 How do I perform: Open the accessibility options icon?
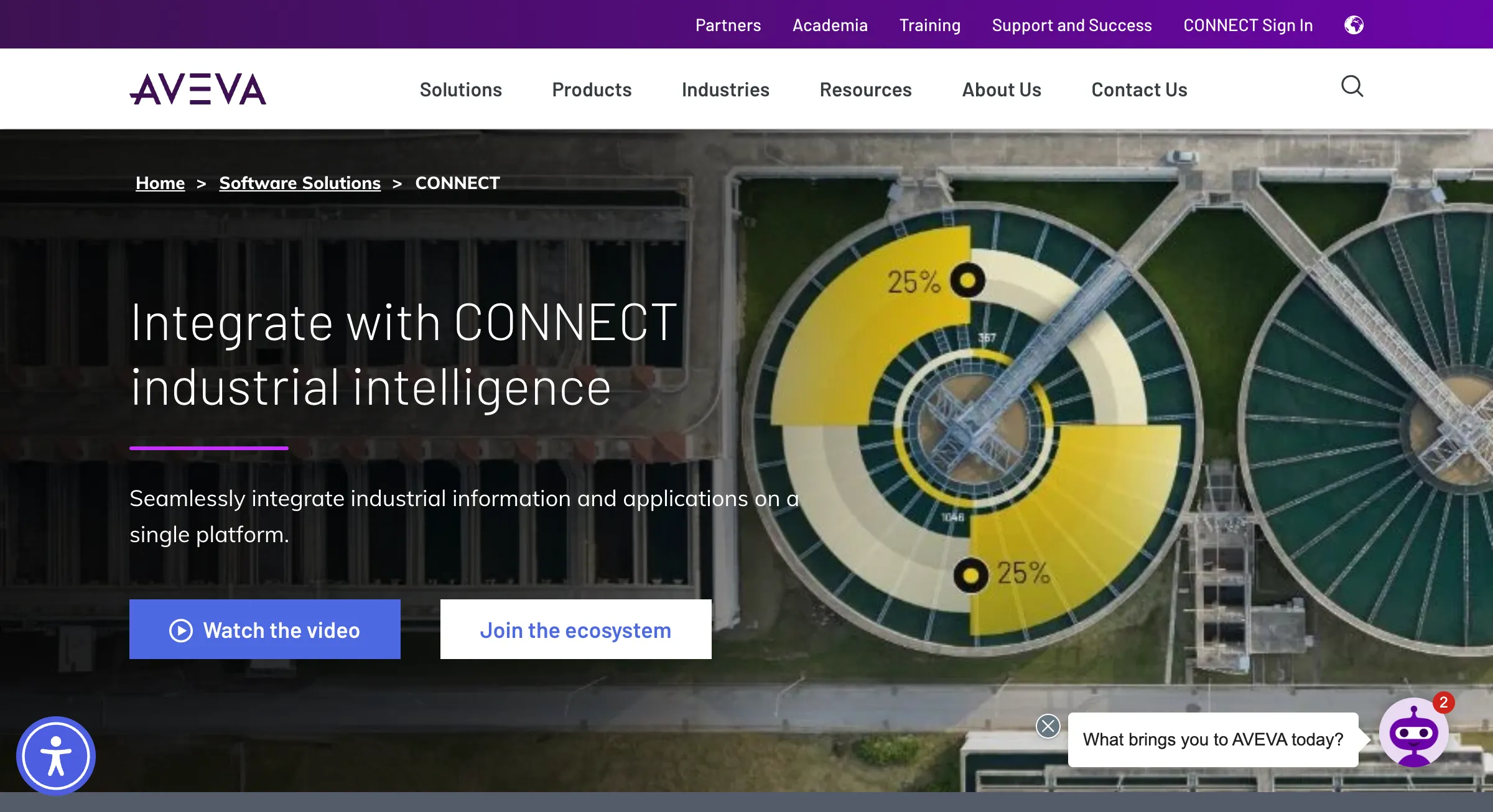pyautogui.click(x=56, y=756)
